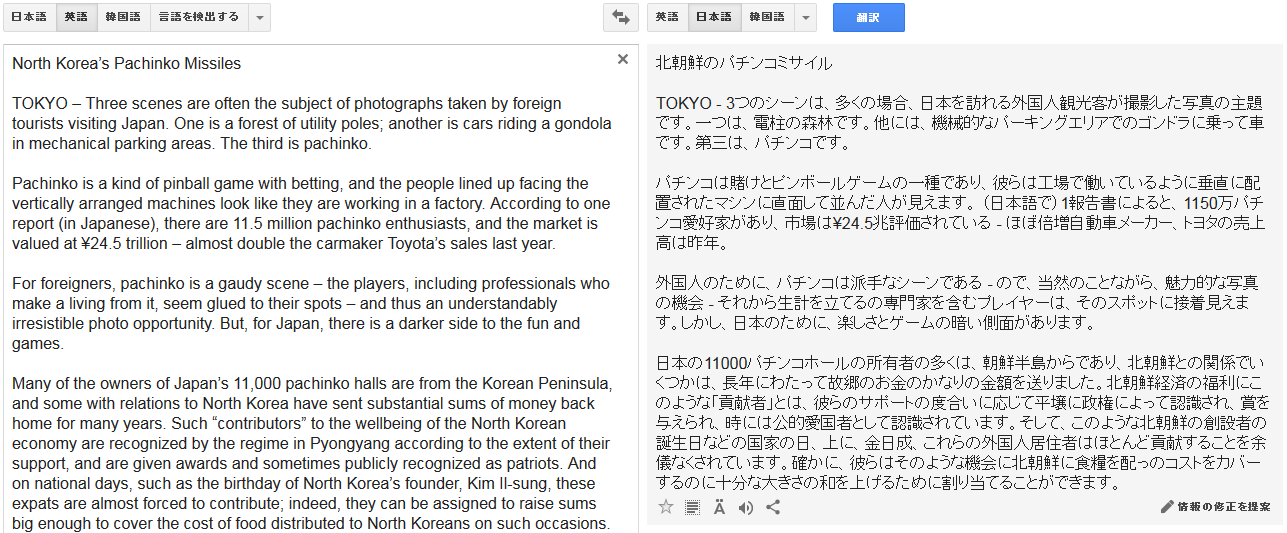Open the source language dropdown arrow

259,17
